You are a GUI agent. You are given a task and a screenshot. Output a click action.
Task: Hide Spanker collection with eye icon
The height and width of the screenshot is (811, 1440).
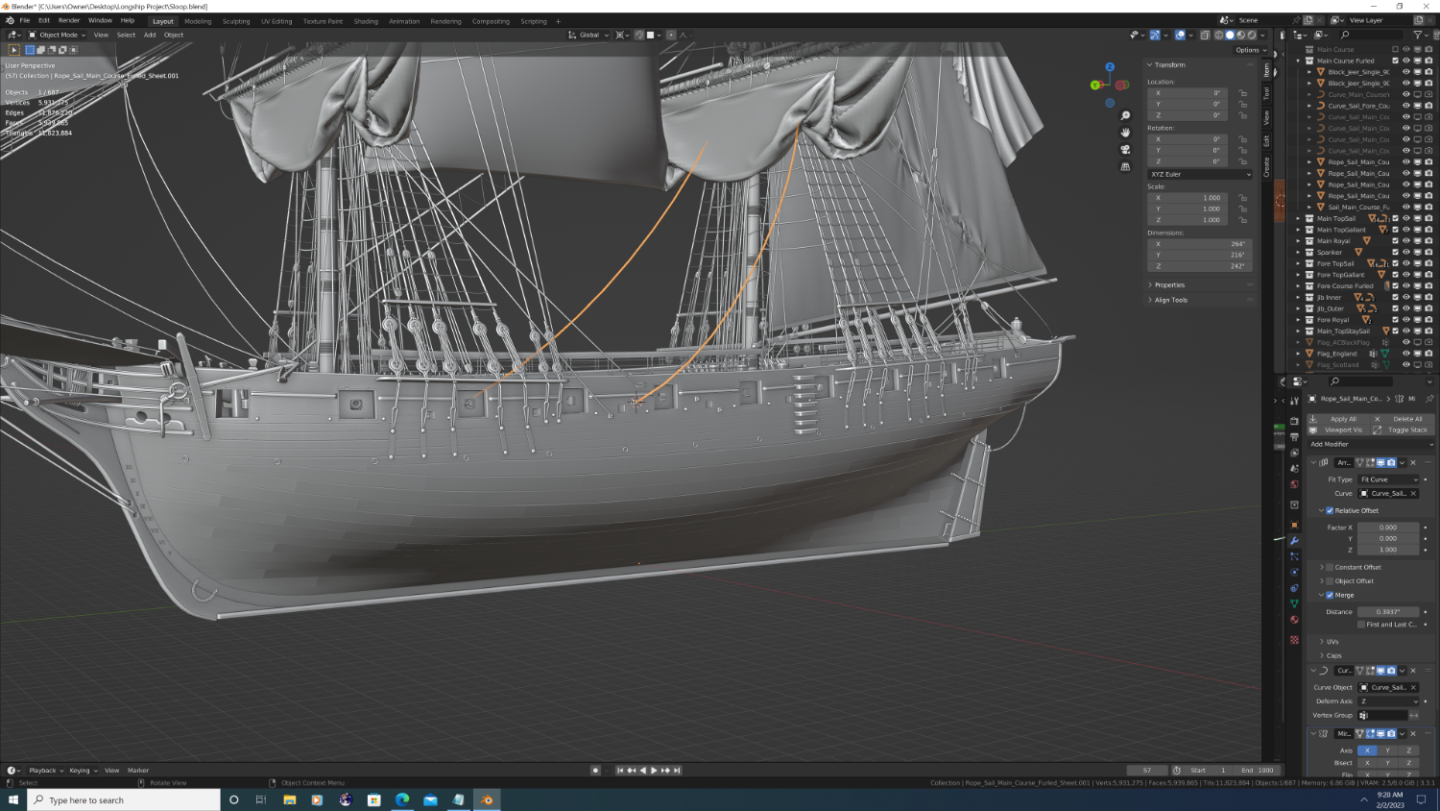pos(1406,252)
